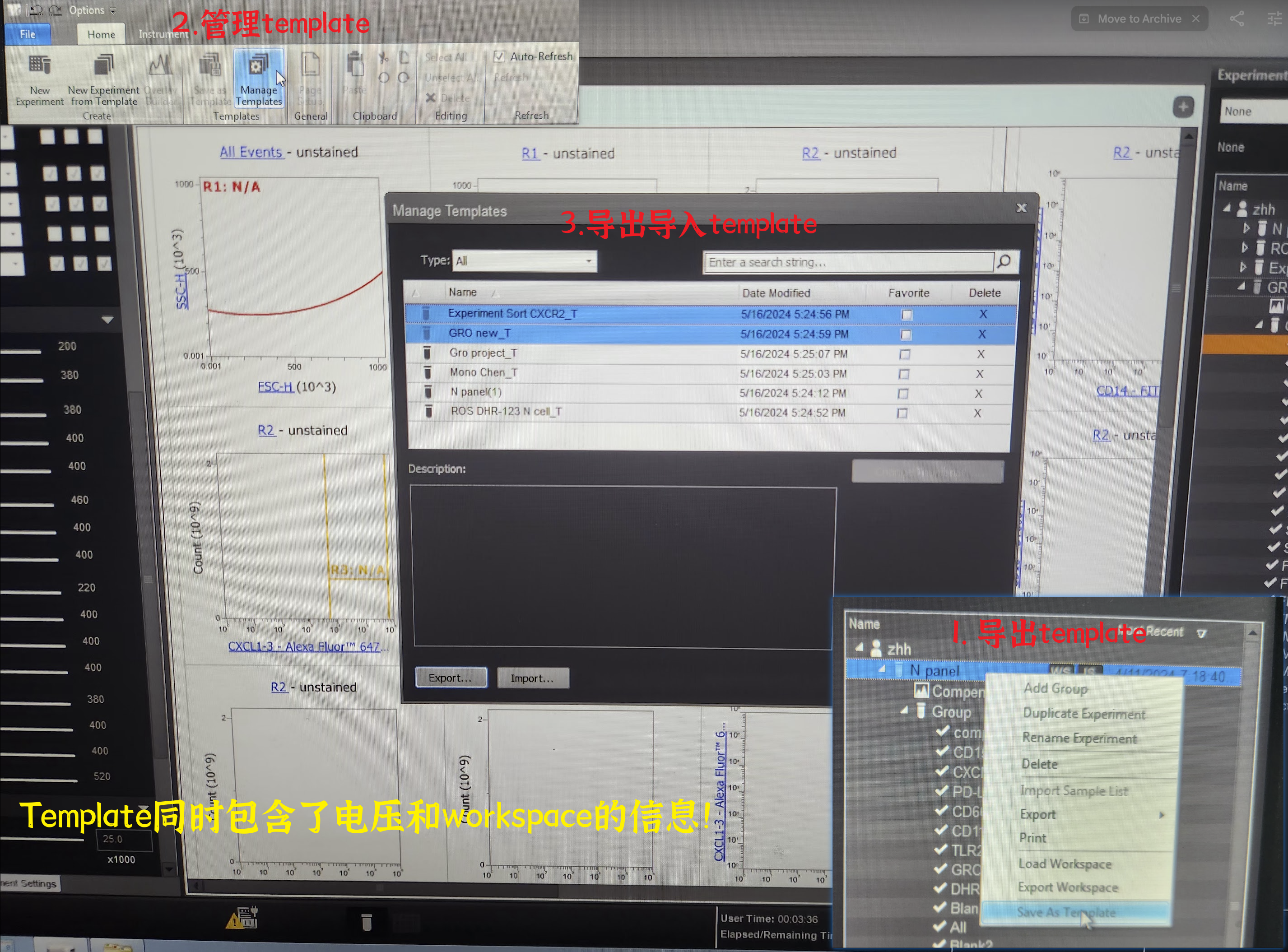
Task: Click the share icon in top bar
Action: point(1236,19)
